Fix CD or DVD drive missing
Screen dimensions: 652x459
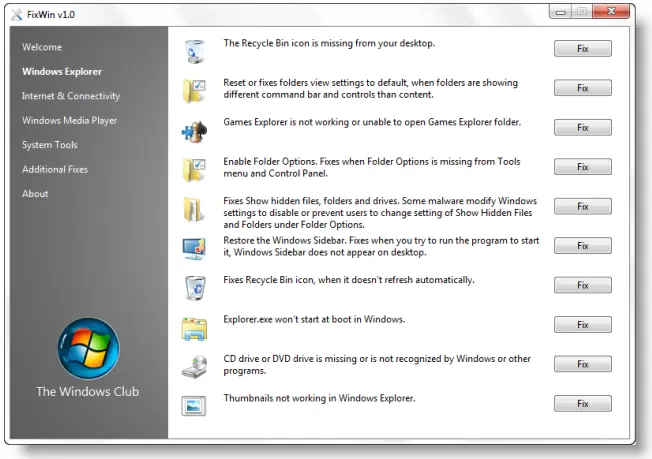[583, 364]
